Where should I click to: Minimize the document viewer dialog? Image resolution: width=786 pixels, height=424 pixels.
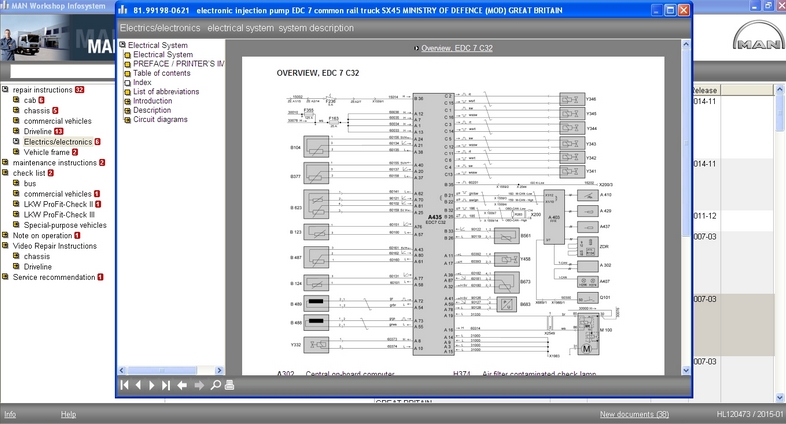point(657,10)
